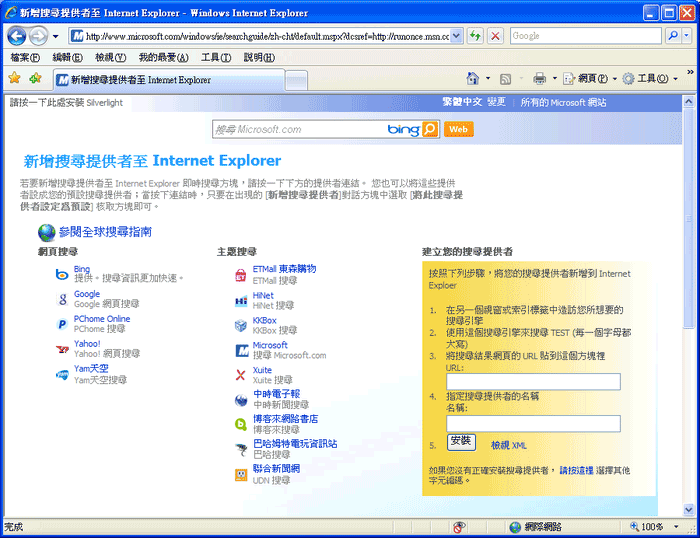Expand the Print dropdown arrow
This screenshot has width=700, height=538.
(x=555, y=79)
